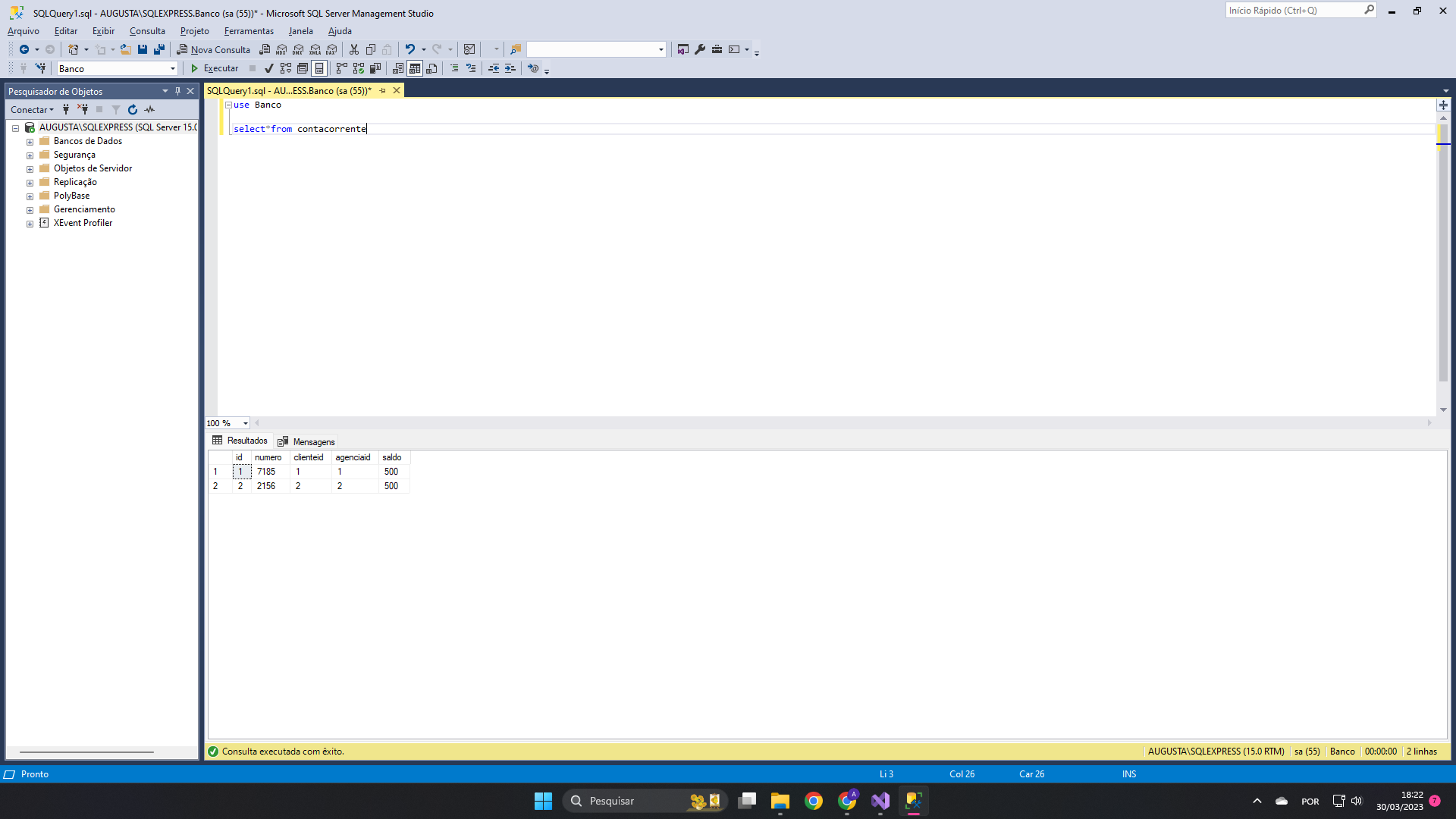Expand the Gerenciamento node

[30, 210]
